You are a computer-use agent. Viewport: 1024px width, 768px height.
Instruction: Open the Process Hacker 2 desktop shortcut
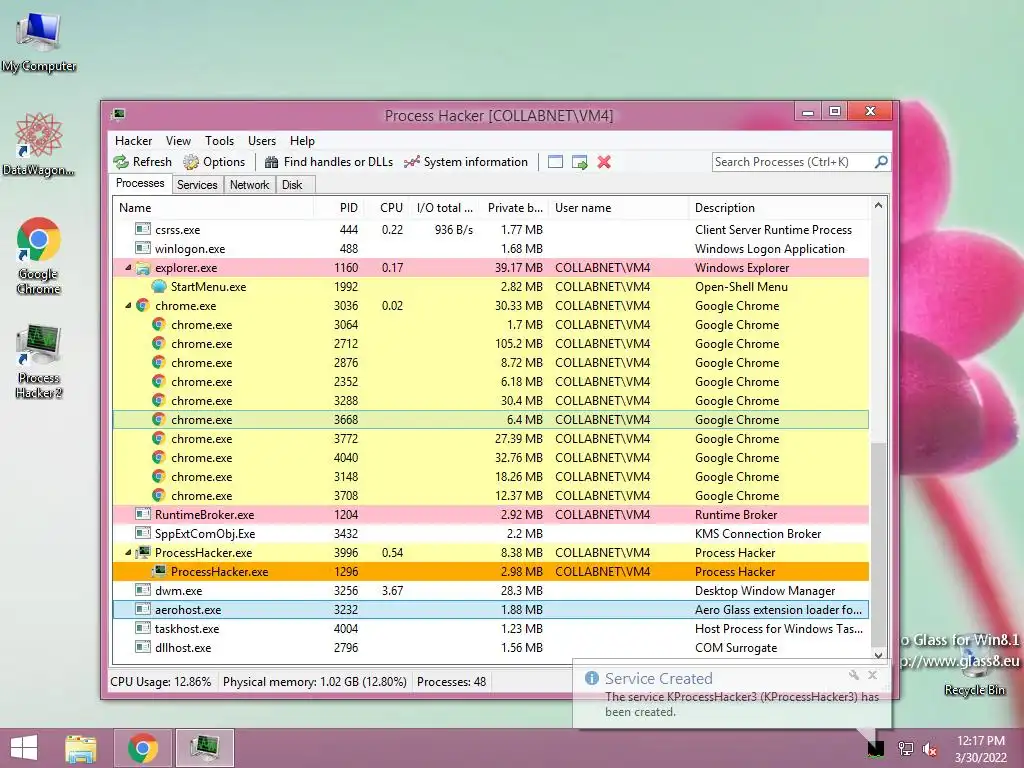(x=39, y=361)
